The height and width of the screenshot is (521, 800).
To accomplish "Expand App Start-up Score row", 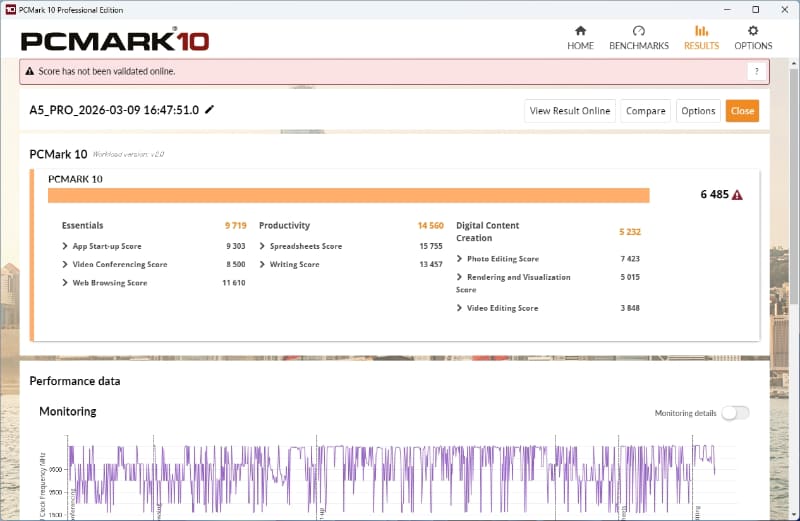I will click(x=65, y=246).
